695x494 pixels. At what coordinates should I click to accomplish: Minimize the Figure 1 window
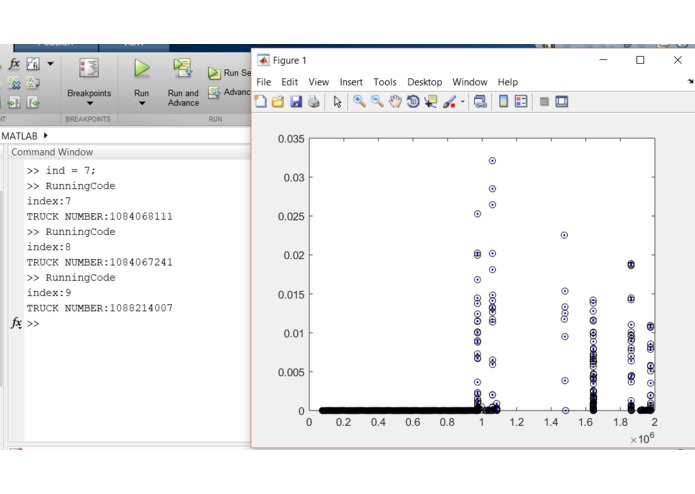pos(603,60)
